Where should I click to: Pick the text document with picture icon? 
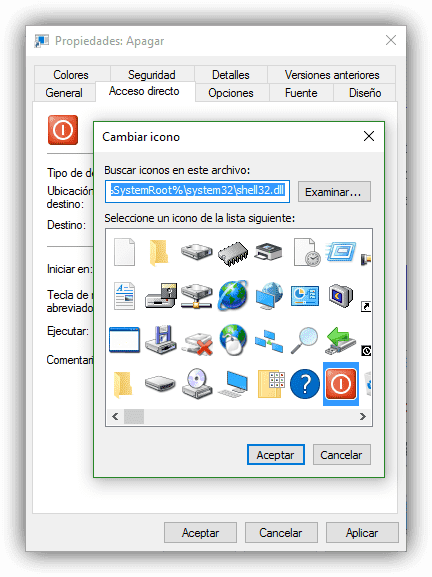(x=124, y=296)
